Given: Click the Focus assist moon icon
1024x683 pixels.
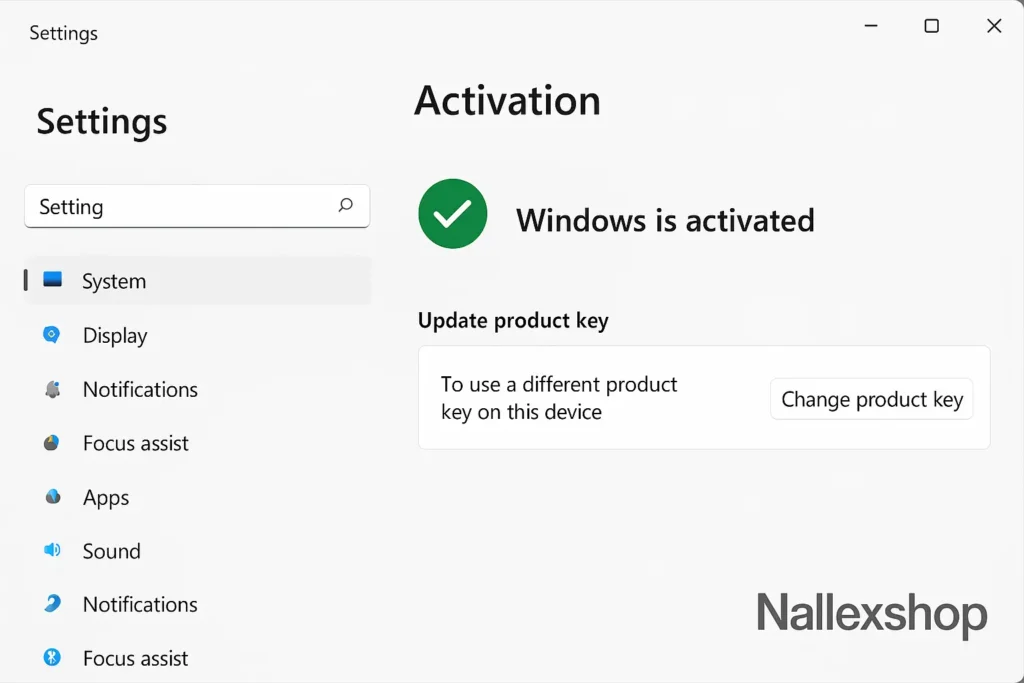Looking at the screenshot, I should (53, 443).
